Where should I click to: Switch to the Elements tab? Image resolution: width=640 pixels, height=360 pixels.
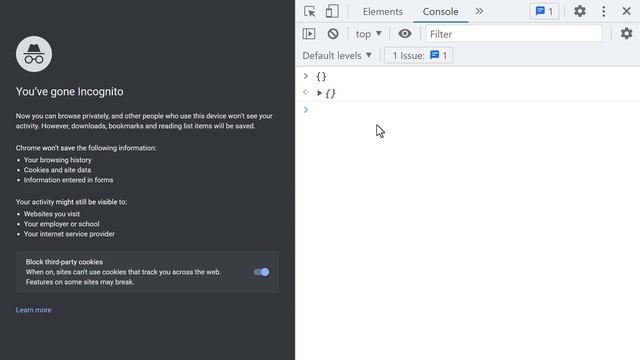tap(382, 11)
